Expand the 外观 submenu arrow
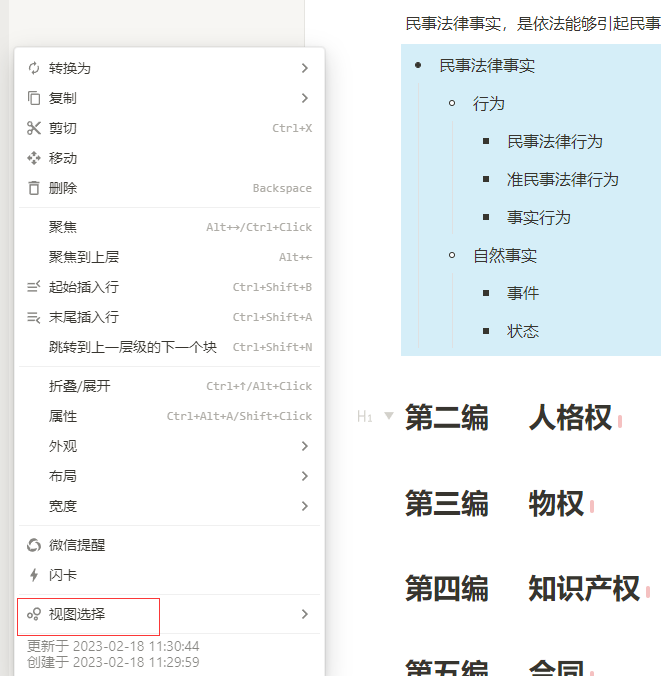 pos(305,446)
